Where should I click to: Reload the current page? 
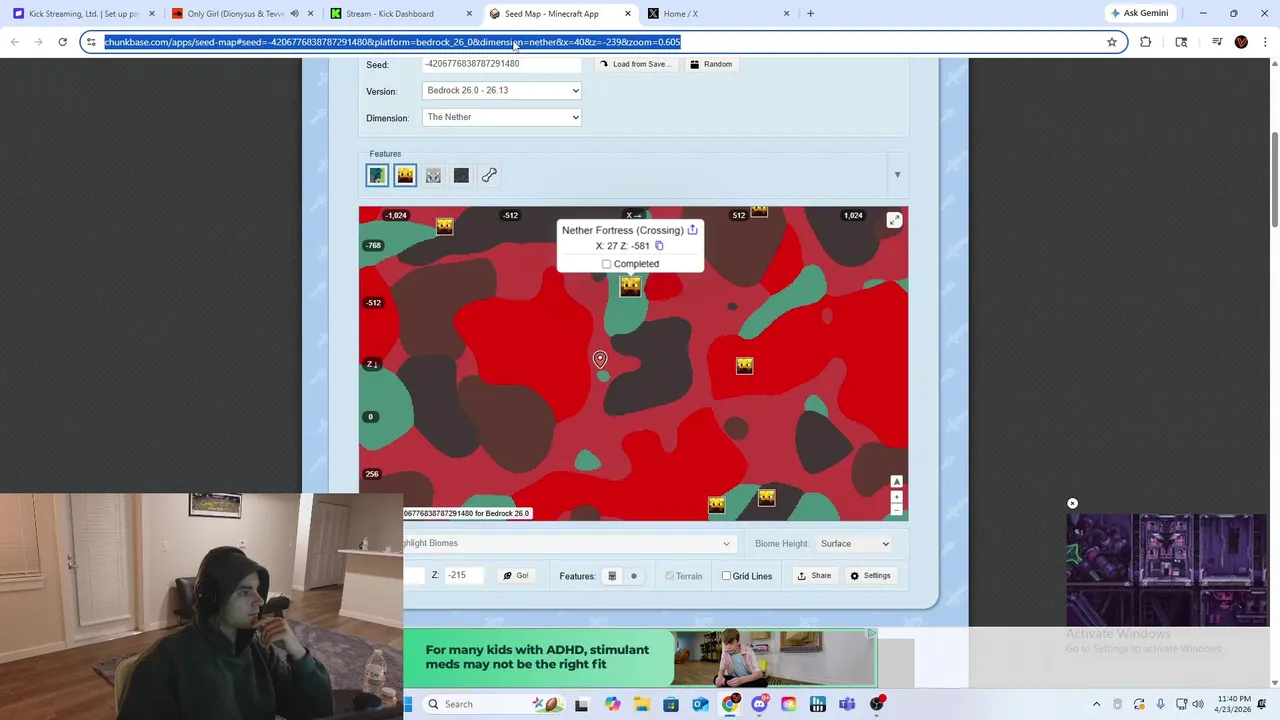coord(62,42)
